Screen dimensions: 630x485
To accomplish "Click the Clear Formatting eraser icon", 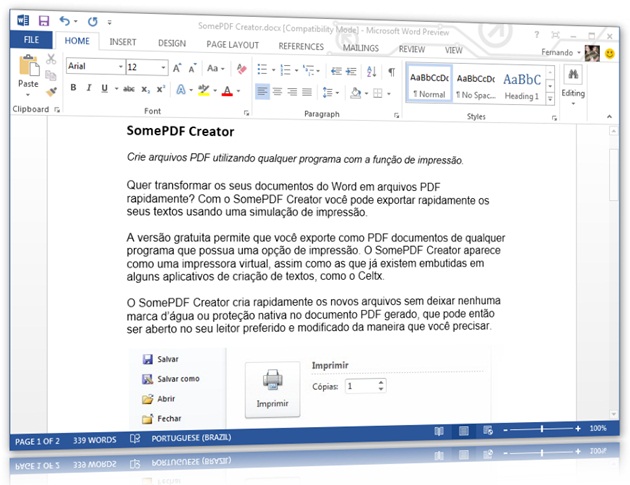I will (241, 69).
